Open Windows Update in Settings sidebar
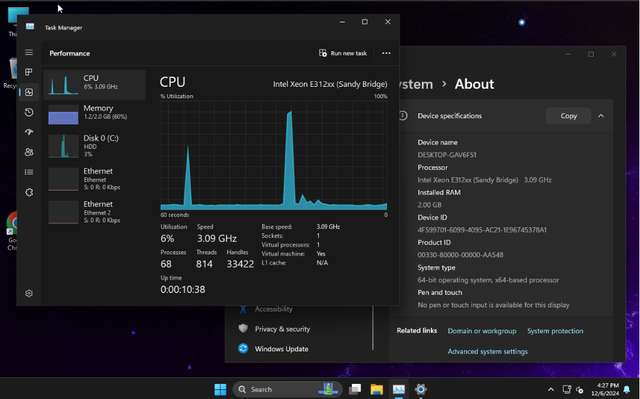 282,349
